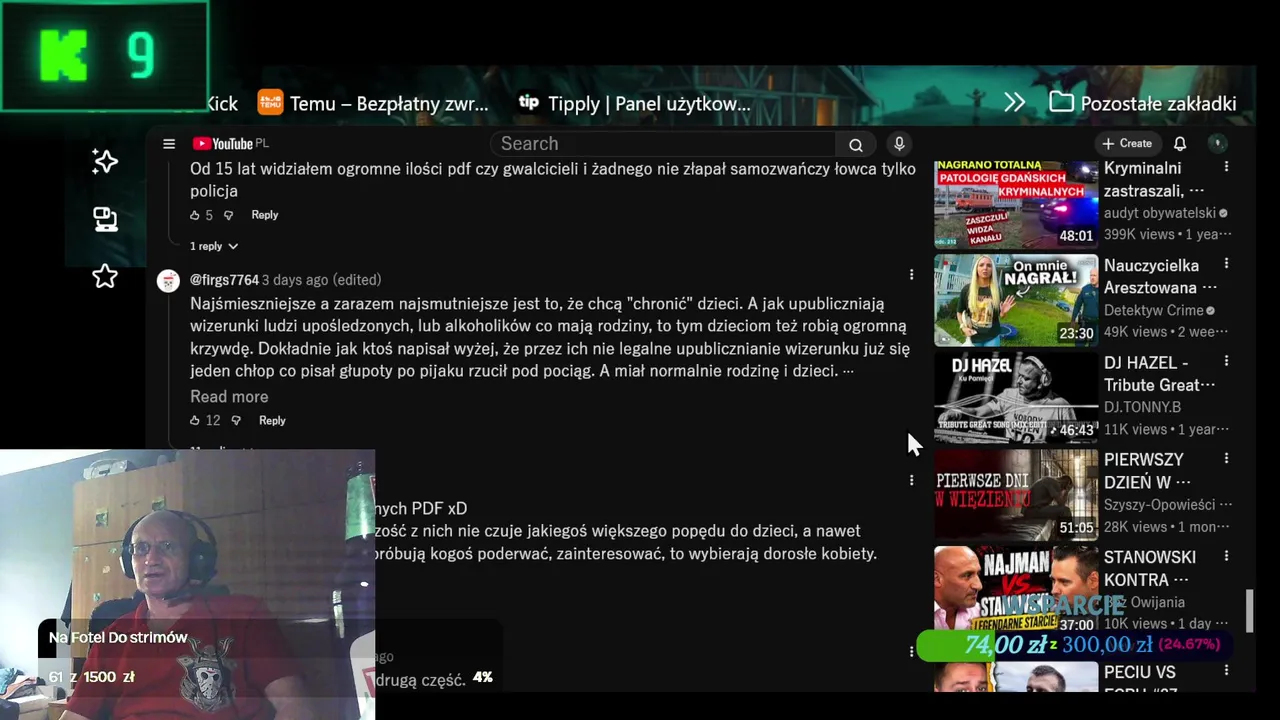
Task: Open the DJ.TONNY.B channel
Action: pos(1142,407)
